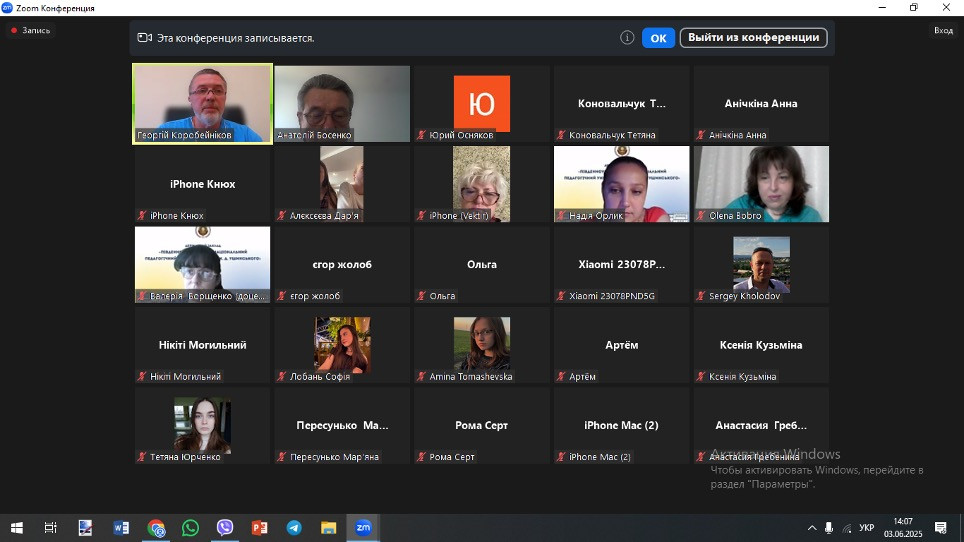Open Google Chrome from the taskbar
Image resolution: width=964 pixels, height=542 pixels.
[x=156, y=527]
